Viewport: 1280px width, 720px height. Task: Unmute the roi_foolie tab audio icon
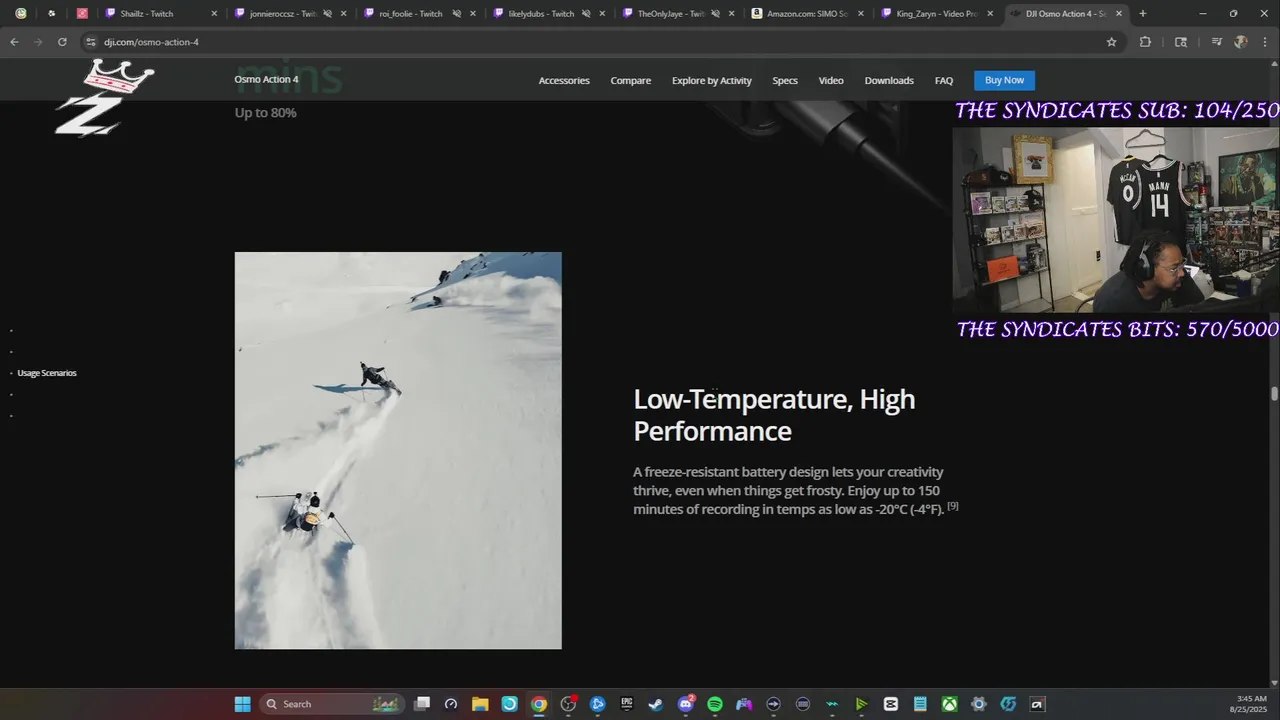[x=456, y=14]
